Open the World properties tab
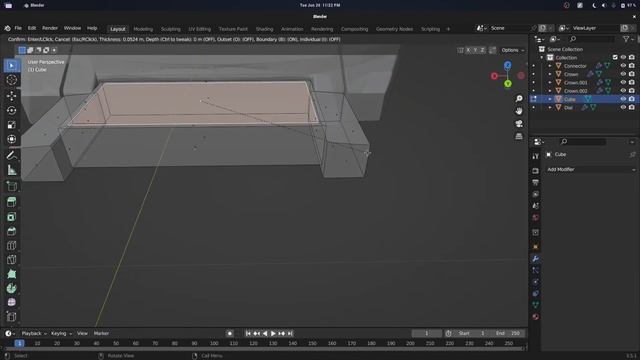 point(536,217)
